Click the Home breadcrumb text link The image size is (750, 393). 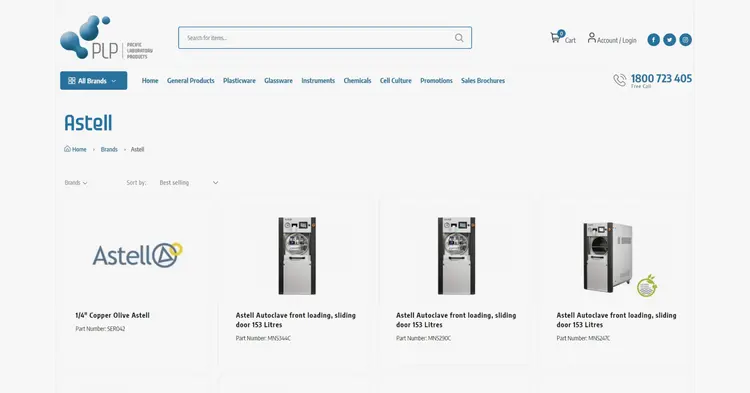(x=79, y=149)
